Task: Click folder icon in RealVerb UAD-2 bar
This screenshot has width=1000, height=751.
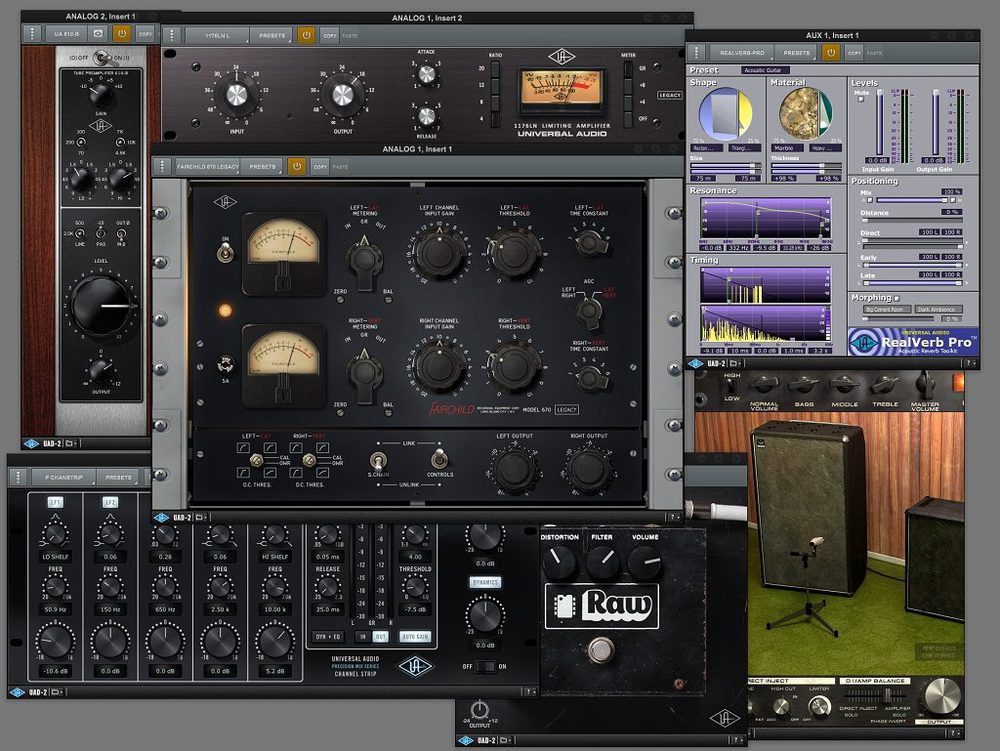Action: click(735, 363)
